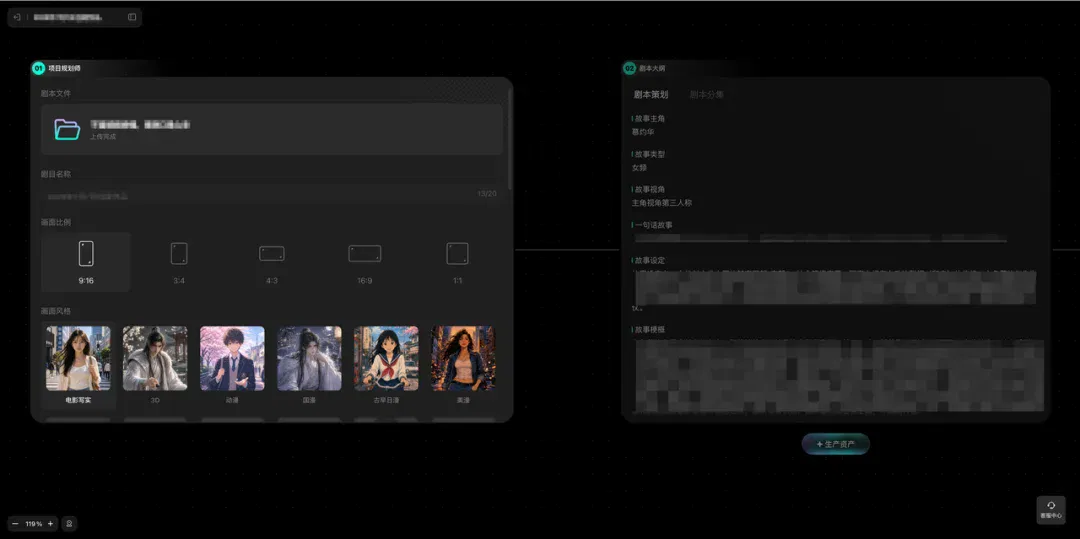The image size is (1080, 539).
Task: Choose the 古早日漫 style thumbnail
Action: click(386, 359)
